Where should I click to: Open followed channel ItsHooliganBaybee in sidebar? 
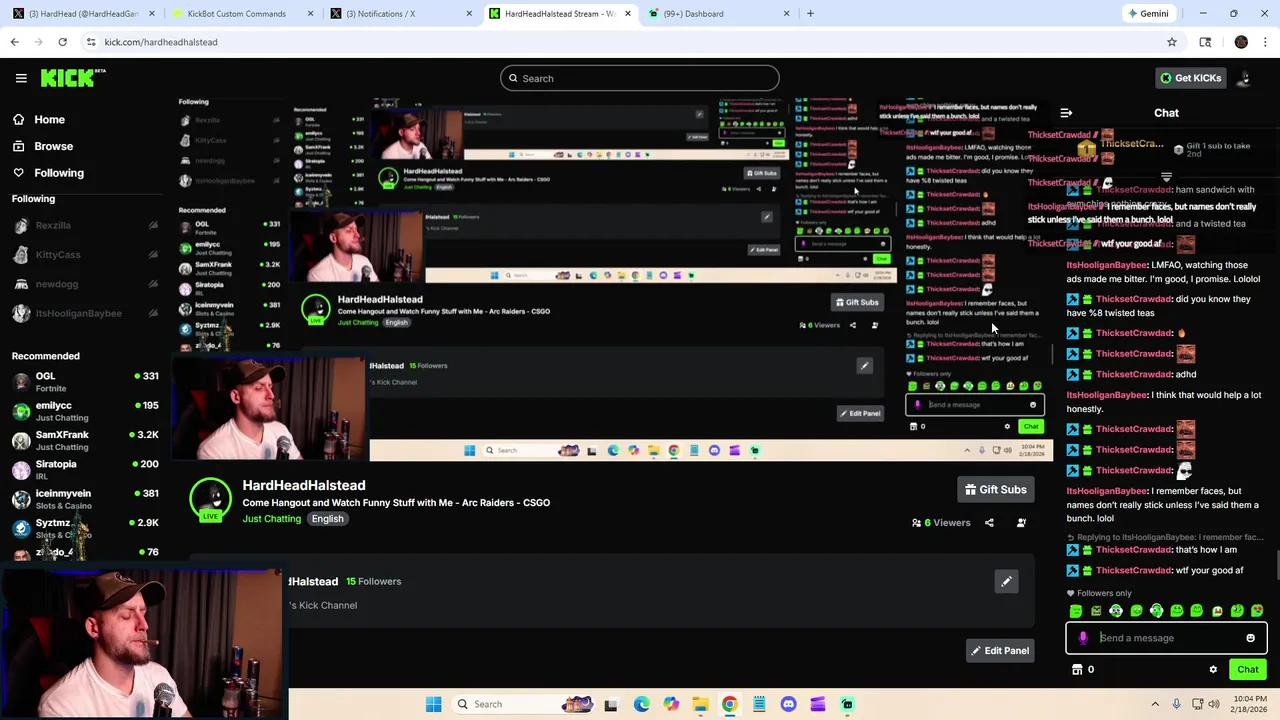pos(84,313)
